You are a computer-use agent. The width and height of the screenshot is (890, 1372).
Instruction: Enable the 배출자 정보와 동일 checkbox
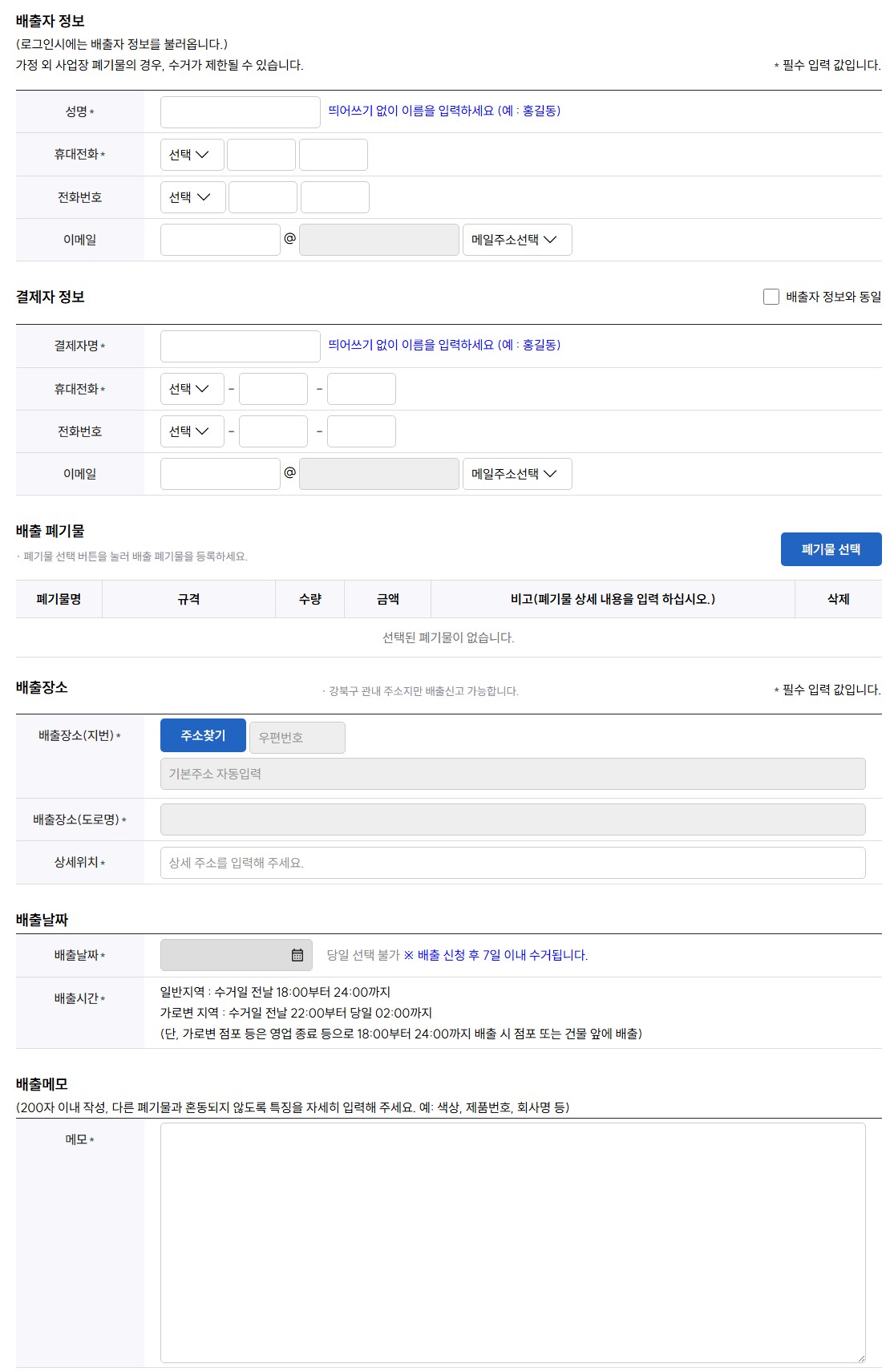pos(772,295)
